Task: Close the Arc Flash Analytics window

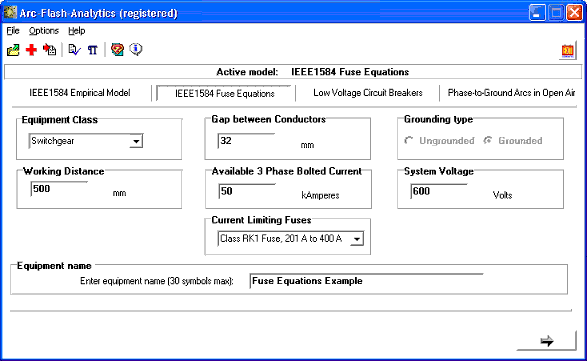Action: 574,13
